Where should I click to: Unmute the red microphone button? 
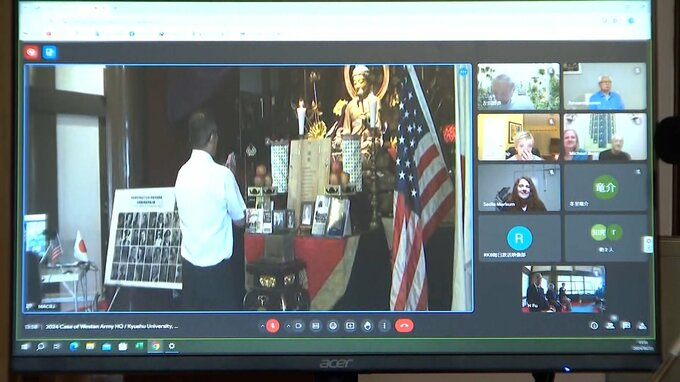273,326
